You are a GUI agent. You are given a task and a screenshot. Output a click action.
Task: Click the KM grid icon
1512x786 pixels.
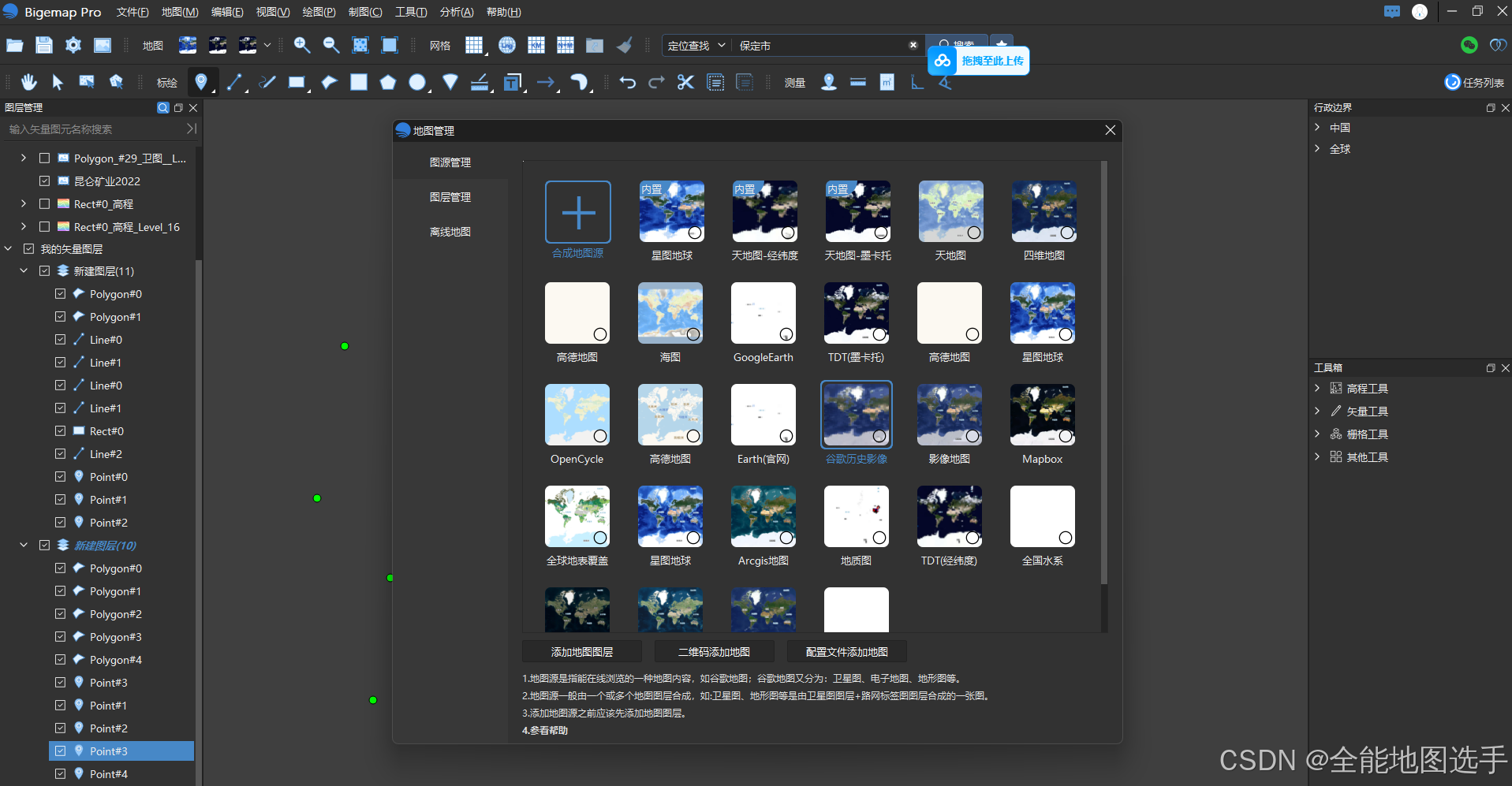click(x=536, y=45)
